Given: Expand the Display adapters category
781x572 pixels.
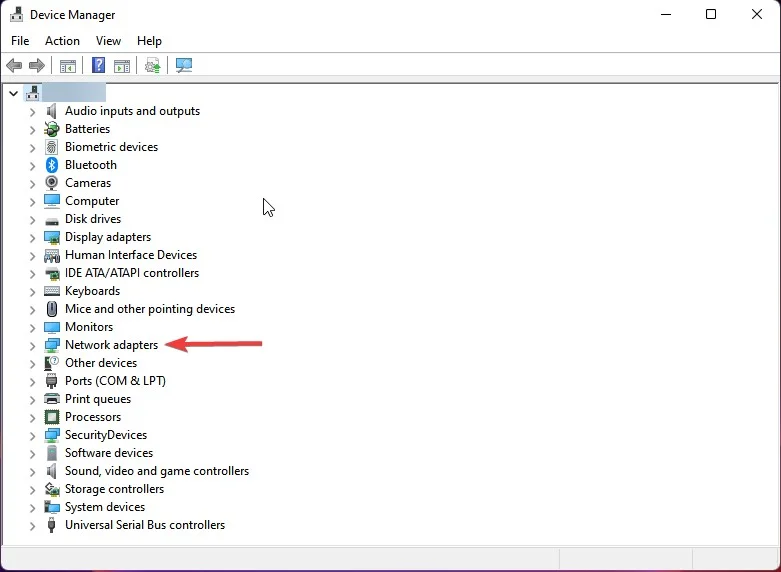Looking at the screenshot, I should [x=32, y=238].
